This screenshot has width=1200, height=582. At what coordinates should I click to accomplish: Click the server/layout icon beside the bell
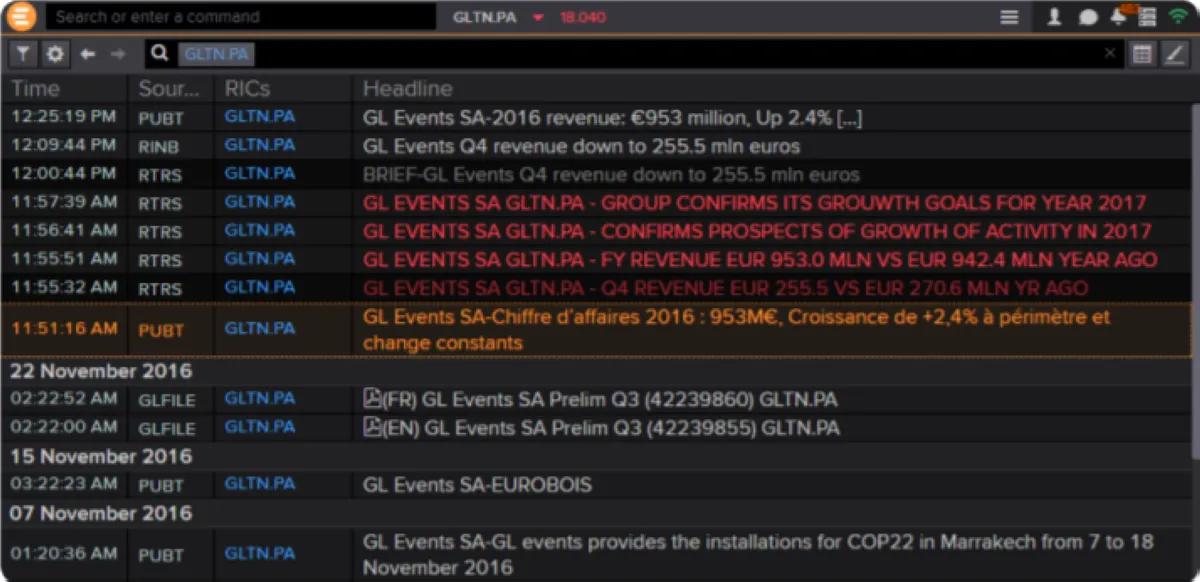pos(1147,17)
